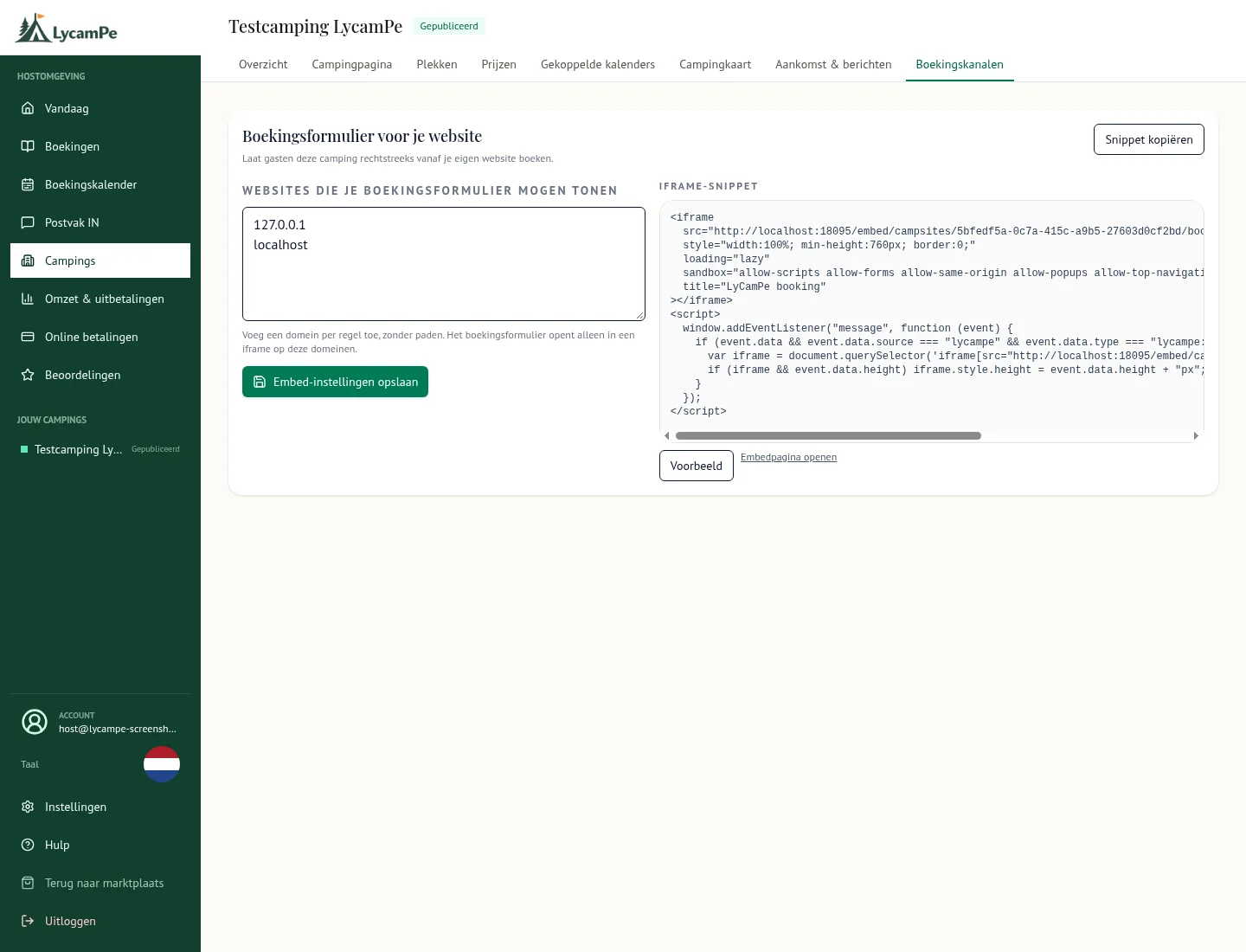Click Snippet kopiëren button
Screen dimensions: 1246x952
[1149, 139]
